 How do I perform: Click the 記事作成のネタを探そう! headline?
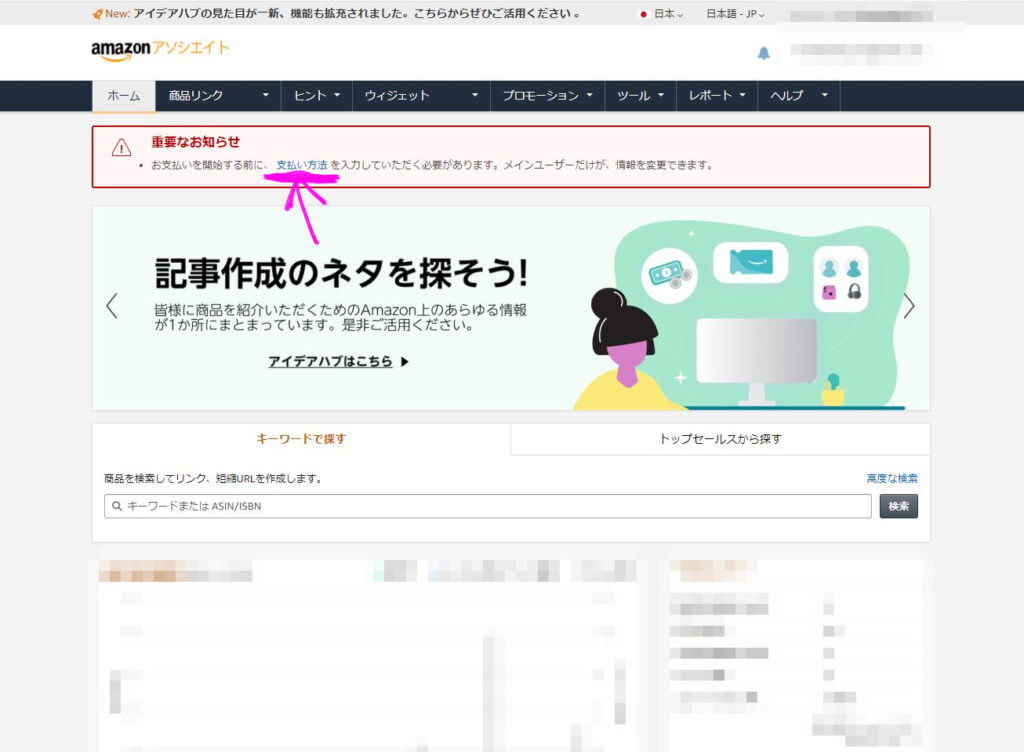click(341, 273)
